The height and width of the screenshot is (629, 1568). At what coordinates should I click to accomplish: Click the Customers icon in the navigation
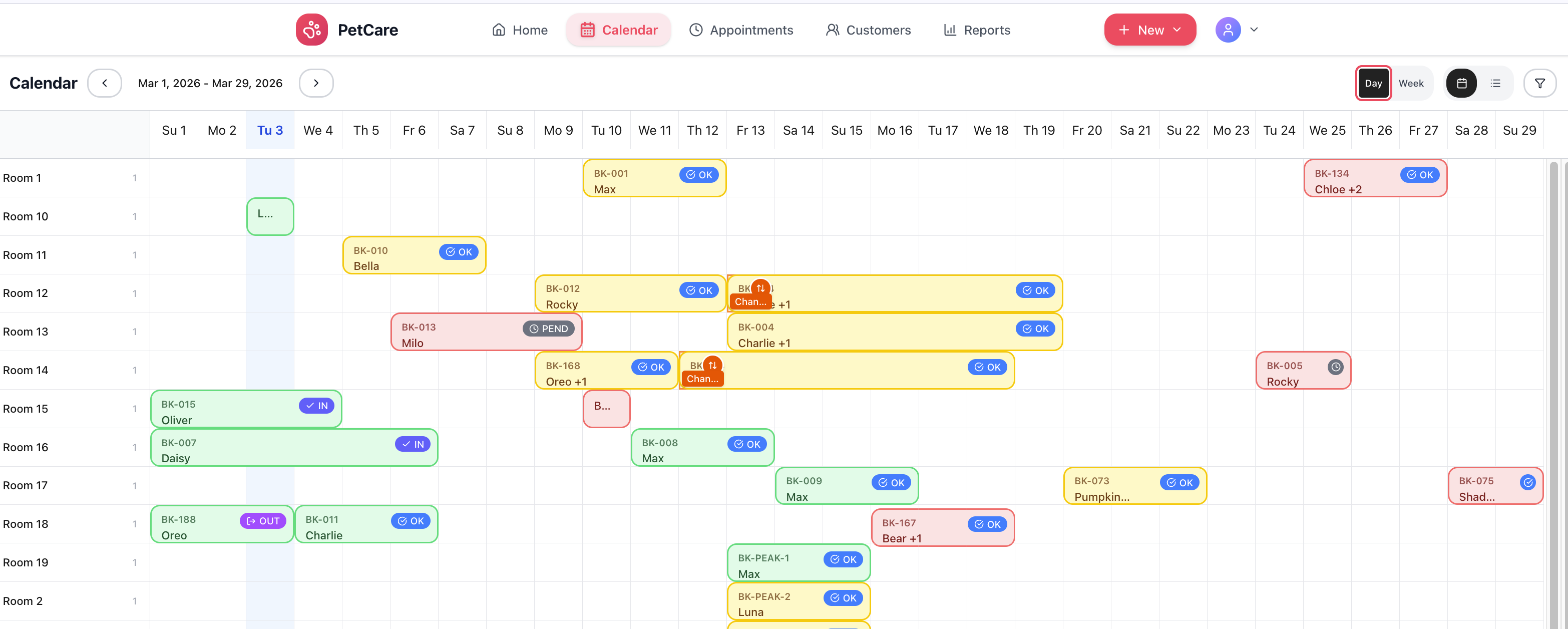832,29
